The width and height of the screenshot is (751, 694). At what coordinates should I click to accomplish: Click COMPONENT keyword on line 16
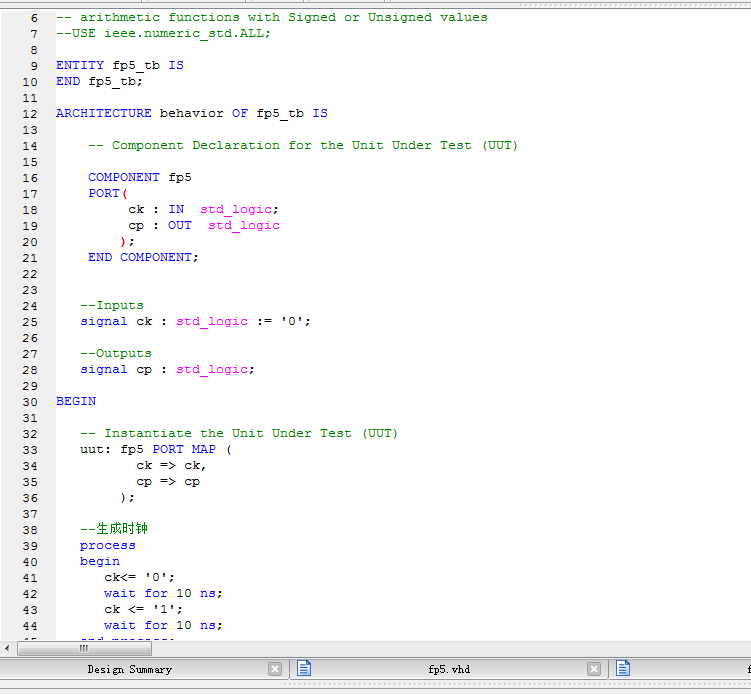tap(124, 177)
